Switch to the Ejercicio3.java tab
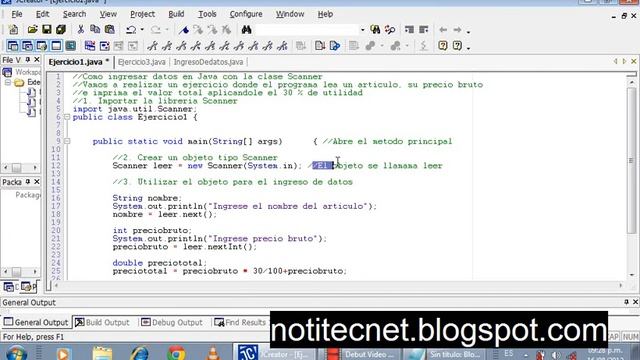Viewport: 640px width, 360px height. tap(142, 62)
